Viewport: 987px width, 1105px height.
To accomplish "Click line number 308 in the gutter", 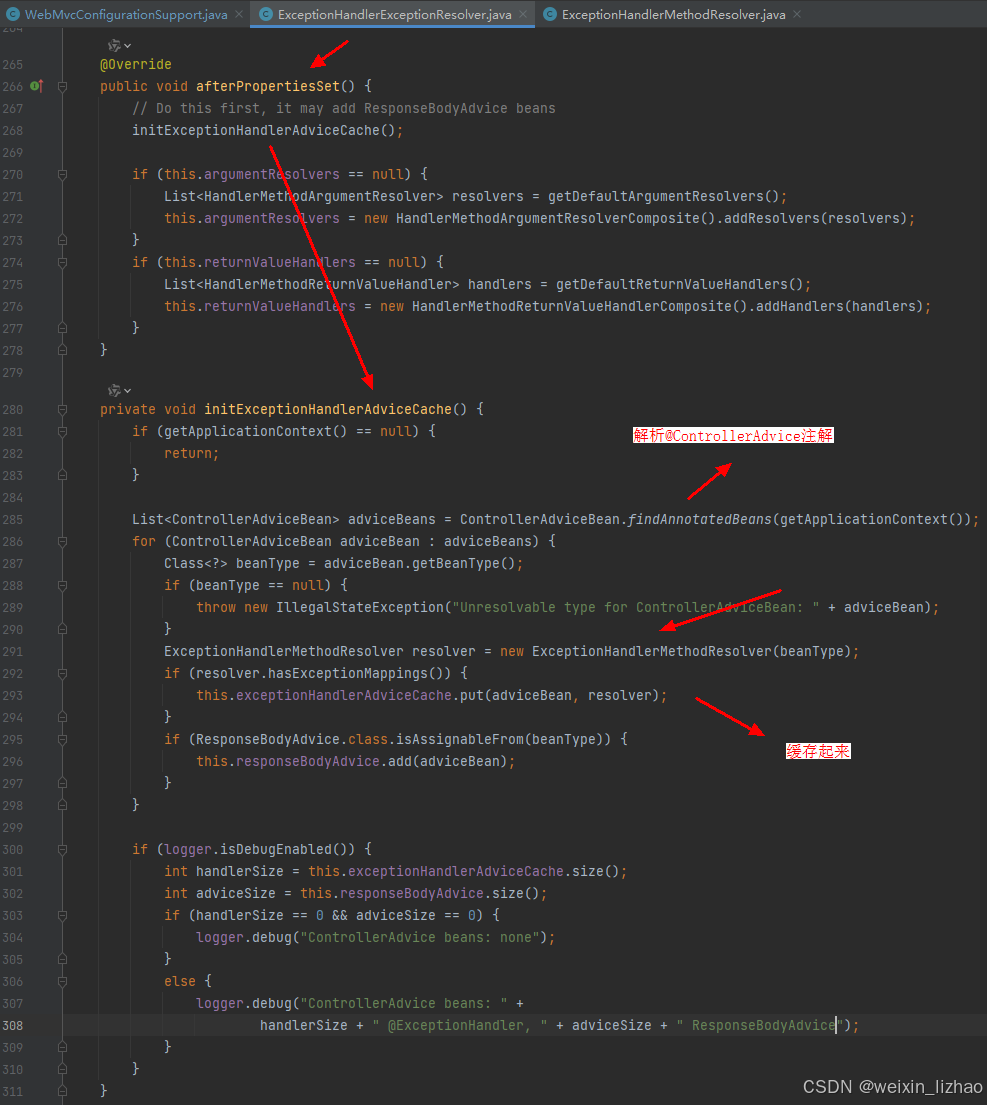I will [x=13, y=1025].
